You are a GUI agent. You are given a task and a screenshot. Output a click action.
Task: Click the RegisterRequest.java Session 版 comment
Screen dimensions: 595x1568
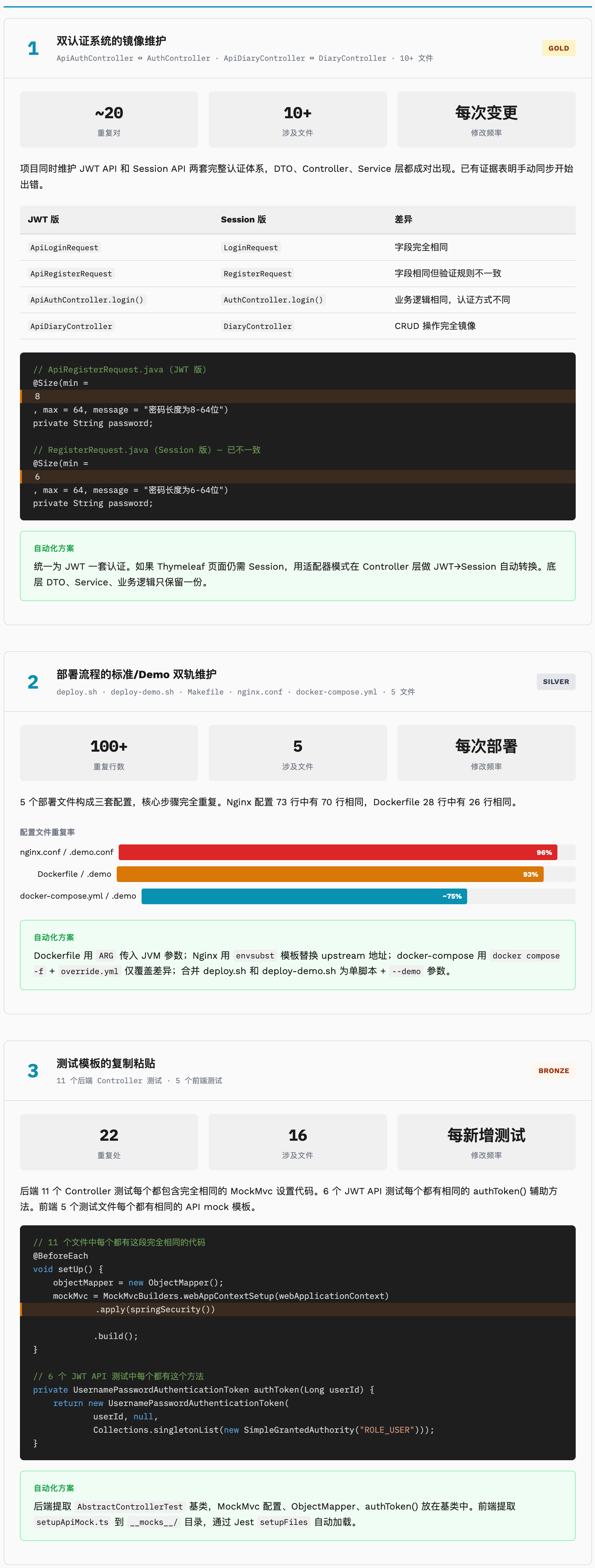[147, 450]
